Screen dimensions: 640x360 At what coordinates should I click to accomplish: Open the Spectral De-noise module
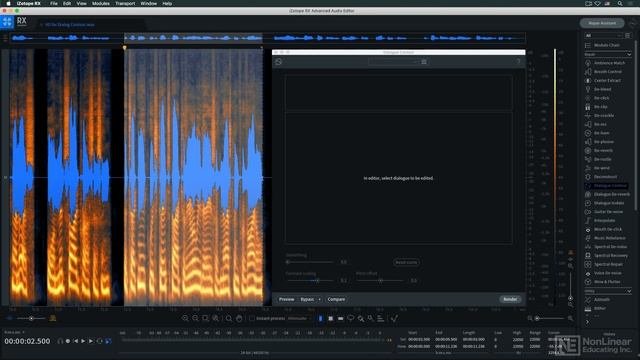tap(607, 247)
